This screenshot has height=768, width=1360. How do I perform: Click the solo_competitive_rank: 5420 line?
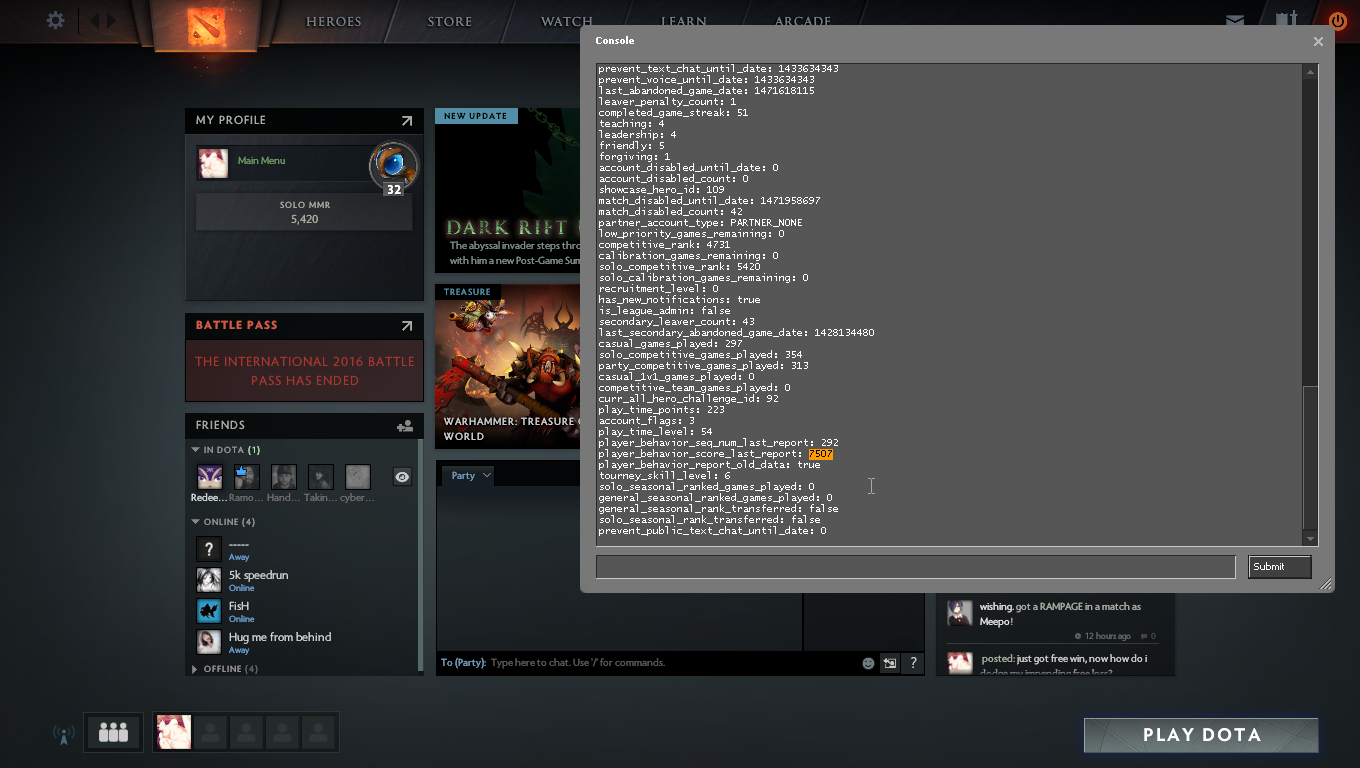(x=679, y=267)
